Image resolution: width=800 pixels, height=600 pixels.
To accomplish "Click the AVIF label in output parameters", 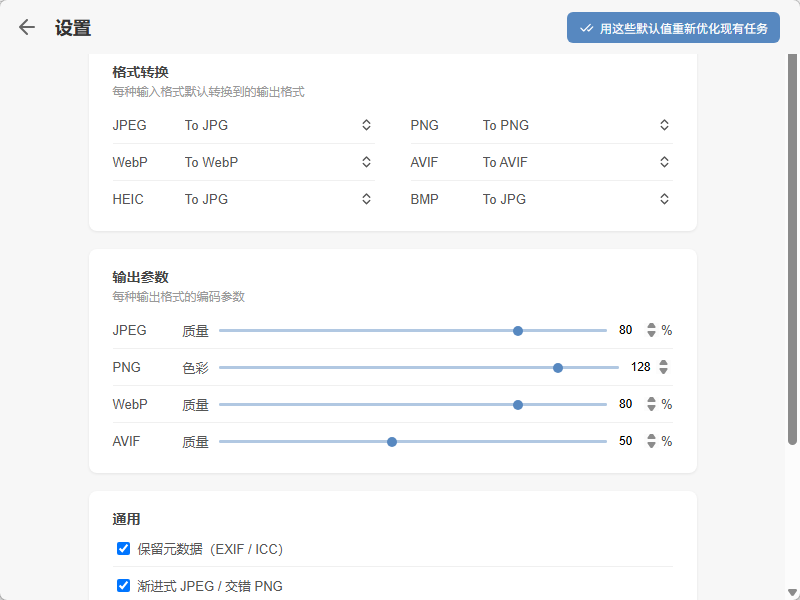I will pyautogui.click(x=126, y=441).
